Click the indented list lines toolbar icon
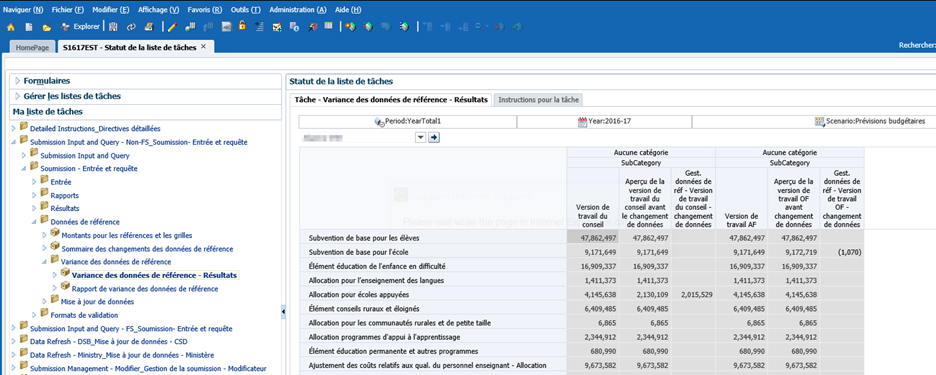Viewport: 936px width, 375px height. point(259,27)
